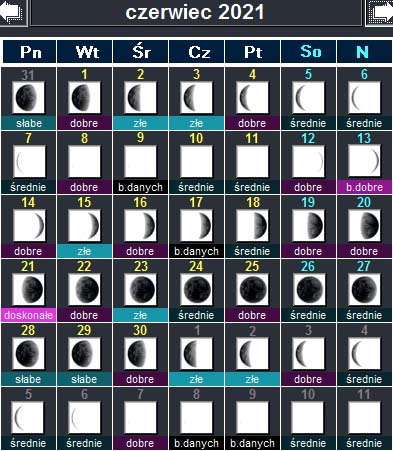Viewport: 393px width, 451px height.
Task: Open moon phase icon for May 31
Action: (28, 98)
